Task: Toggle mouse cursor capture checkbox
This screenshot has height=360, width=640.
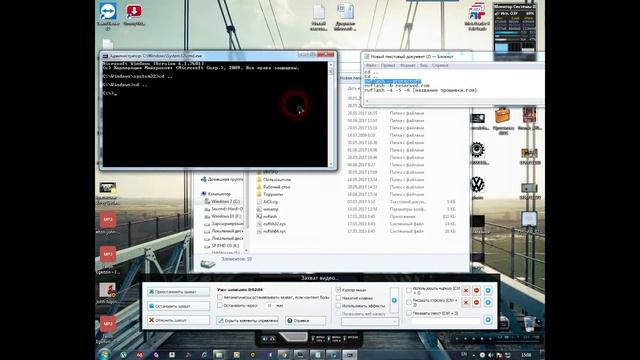Action: (338, 290)
